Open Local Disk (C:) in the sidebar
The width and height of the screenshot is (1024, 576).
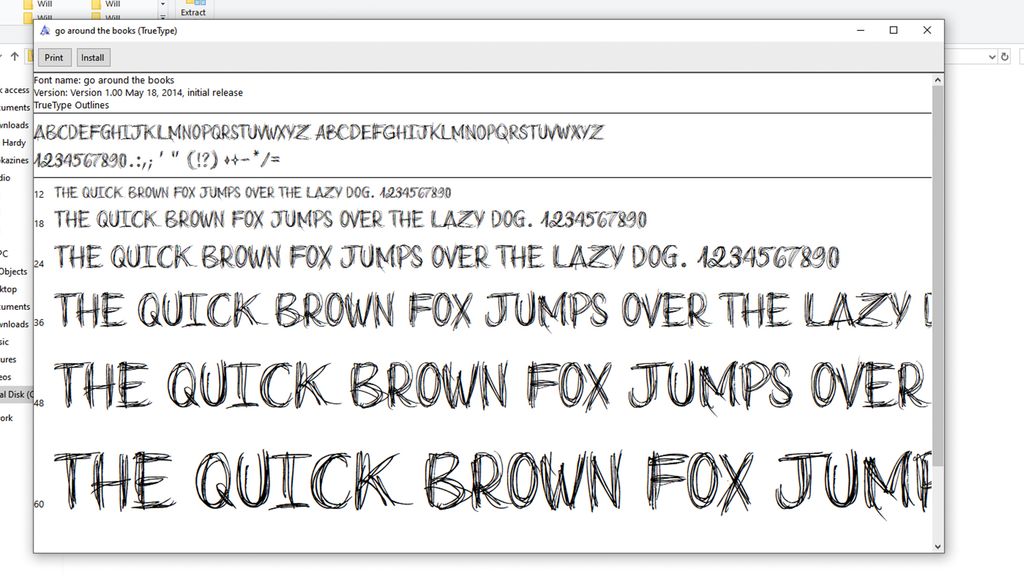click(12, 394)
